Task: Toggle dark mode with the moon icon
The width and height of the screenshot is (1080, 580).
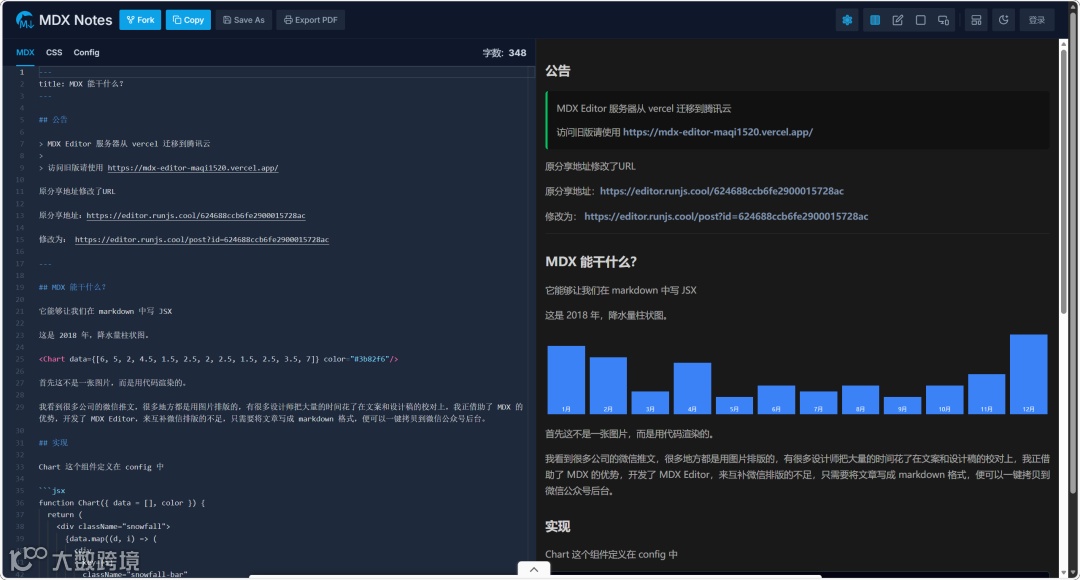Action: coord(1004,20)
